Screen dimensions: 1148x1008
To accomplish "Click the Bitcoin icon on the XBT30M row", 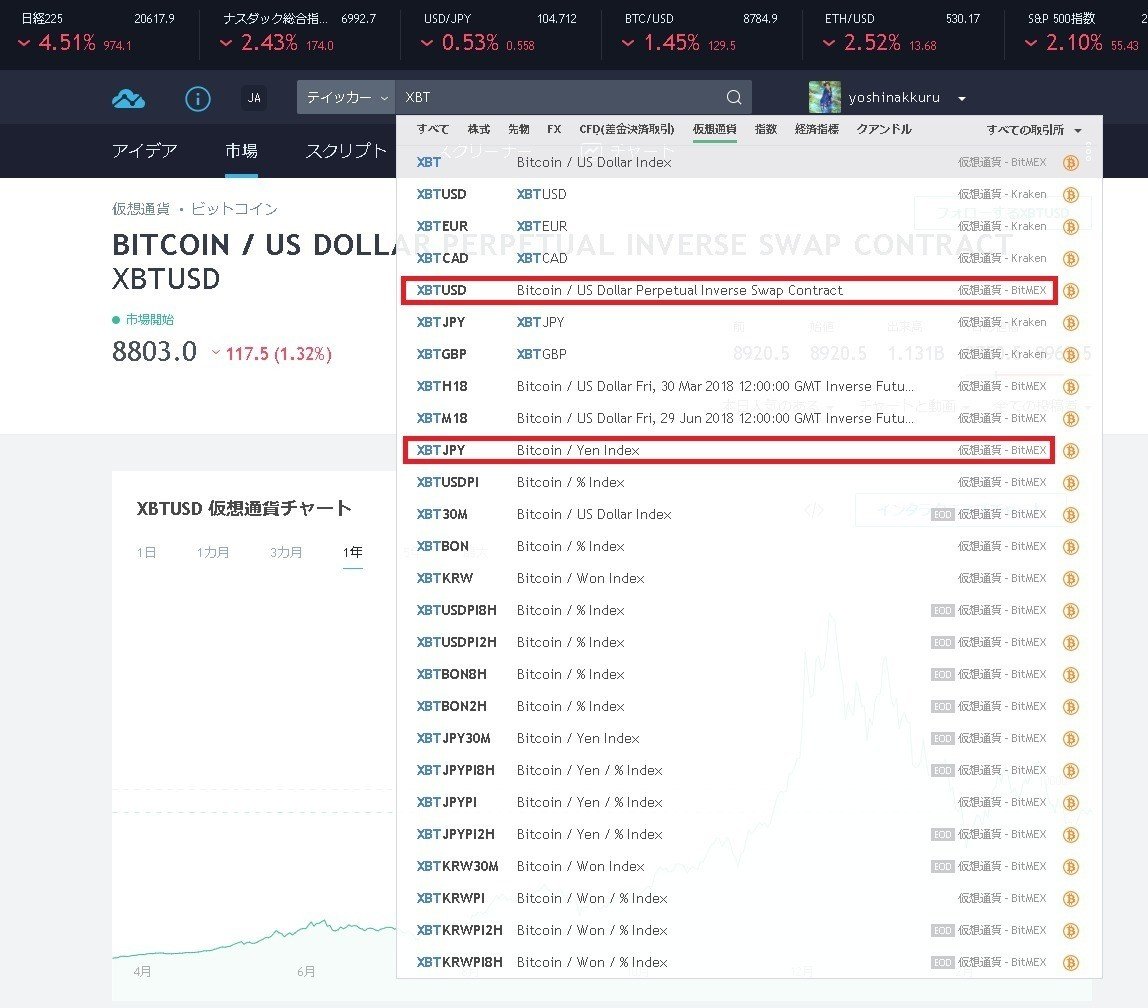I will tap(1071, 514).
